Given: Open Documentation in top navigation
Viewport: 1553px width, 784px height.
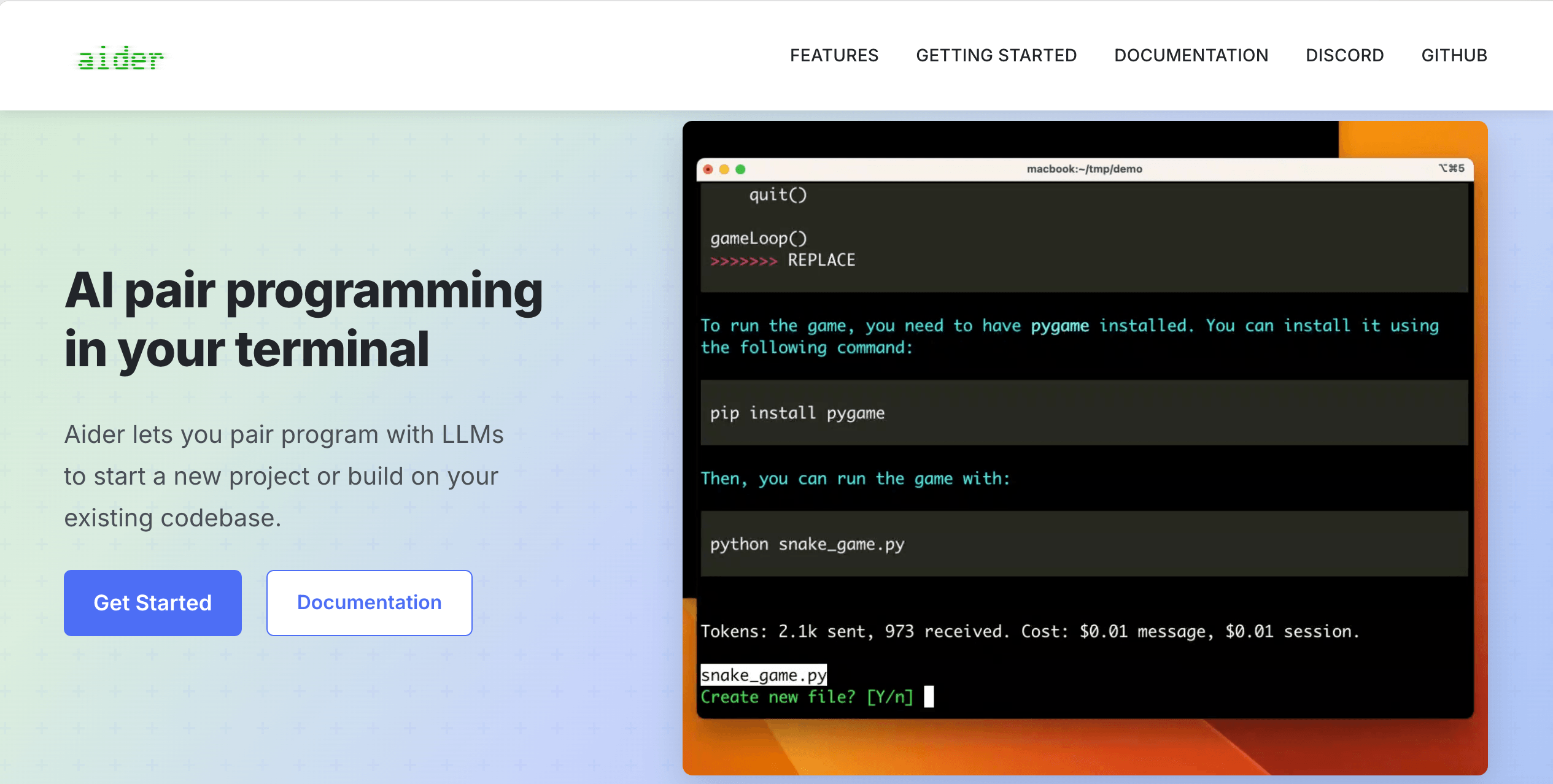Looking at the screenshot, I should point(1191,55).
